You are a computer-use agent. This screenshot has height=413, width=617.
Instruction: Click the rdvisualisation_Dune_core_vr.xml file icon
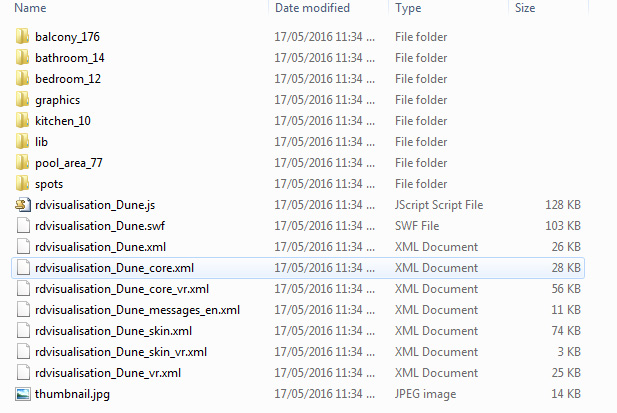tap(23, 289)
